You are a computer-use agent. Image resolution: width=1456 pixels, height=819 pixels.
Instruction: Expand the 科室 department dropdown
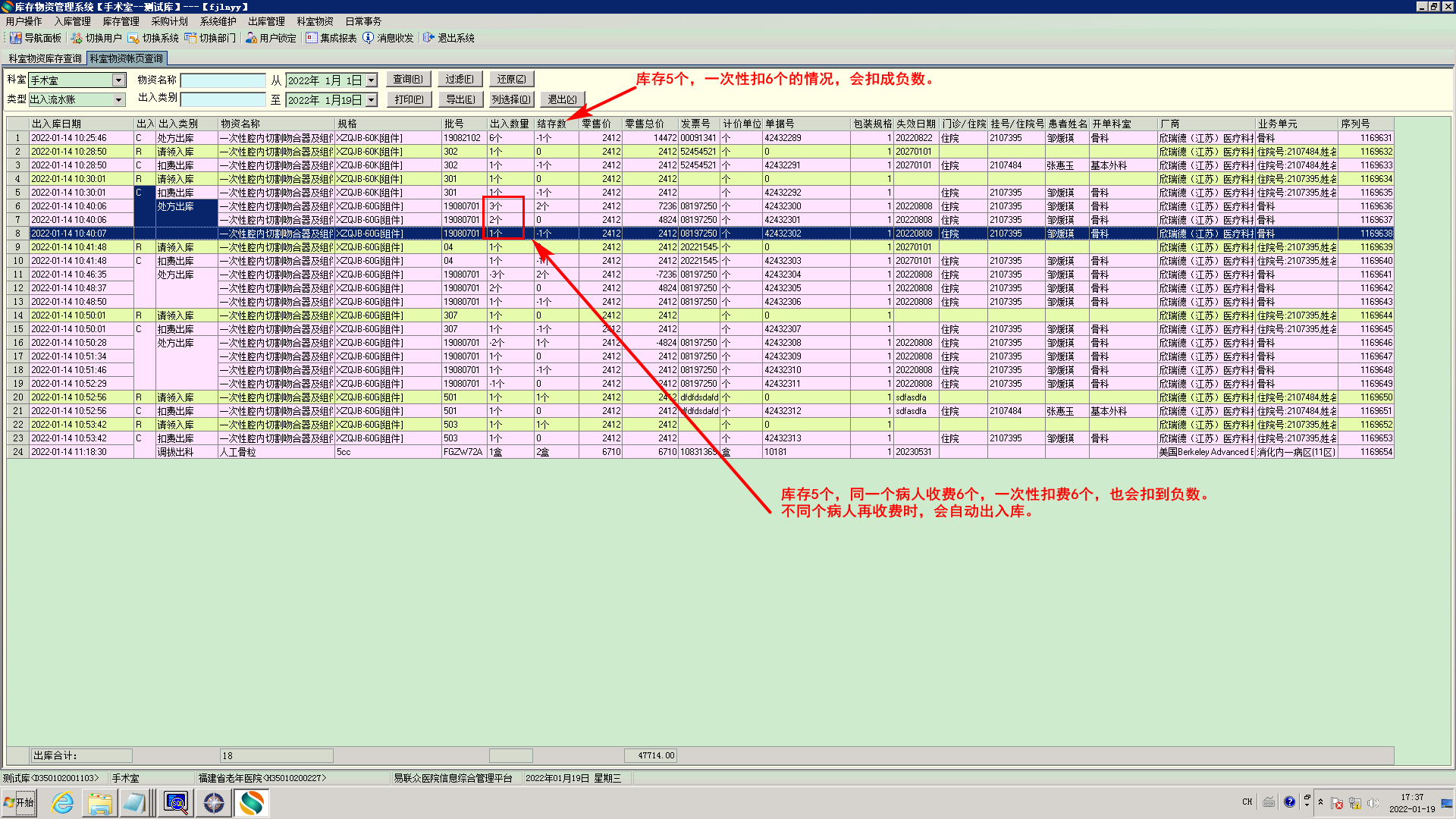tap(119, 80)
